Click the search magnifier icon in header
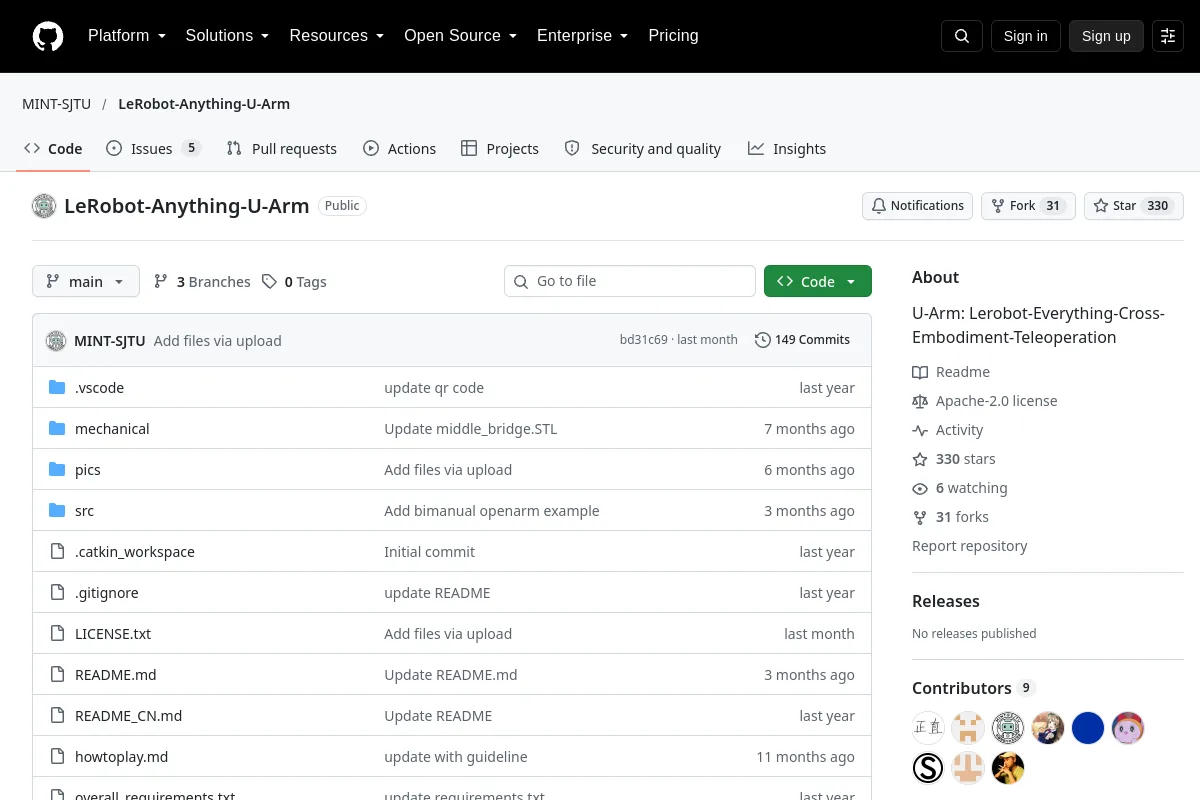1200x800 pixels. tap(962, 36)
